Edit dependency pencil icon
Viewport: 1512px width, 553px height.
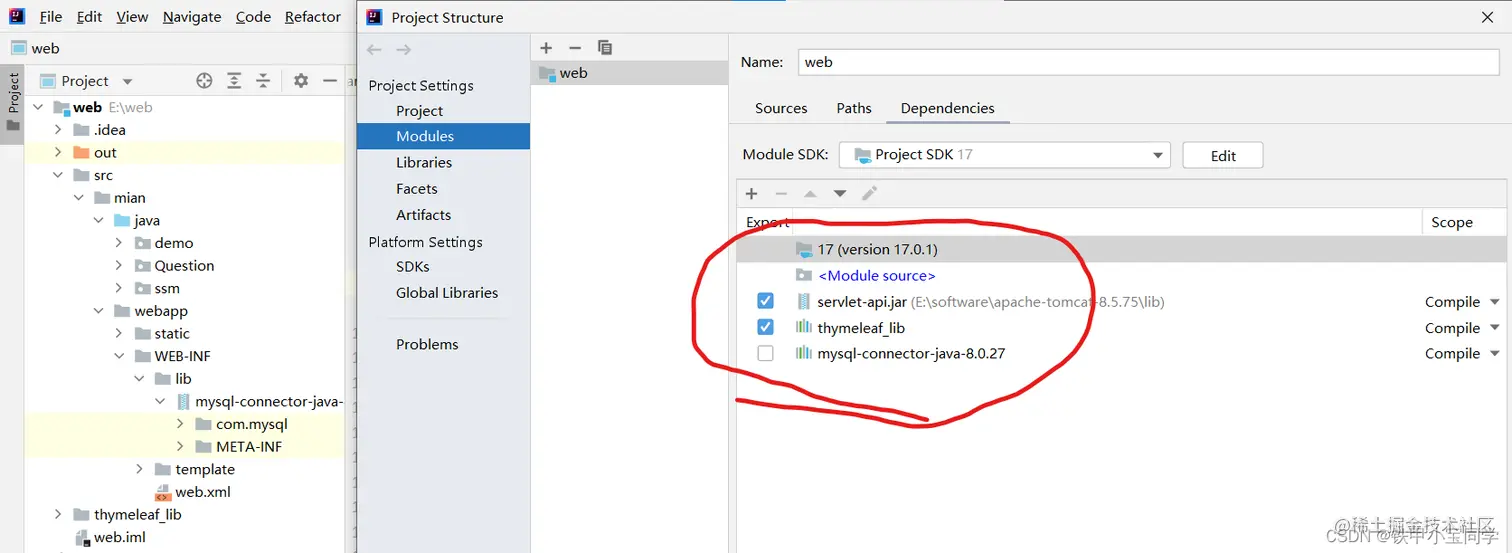pyautogui.click(x=869, y=194)
